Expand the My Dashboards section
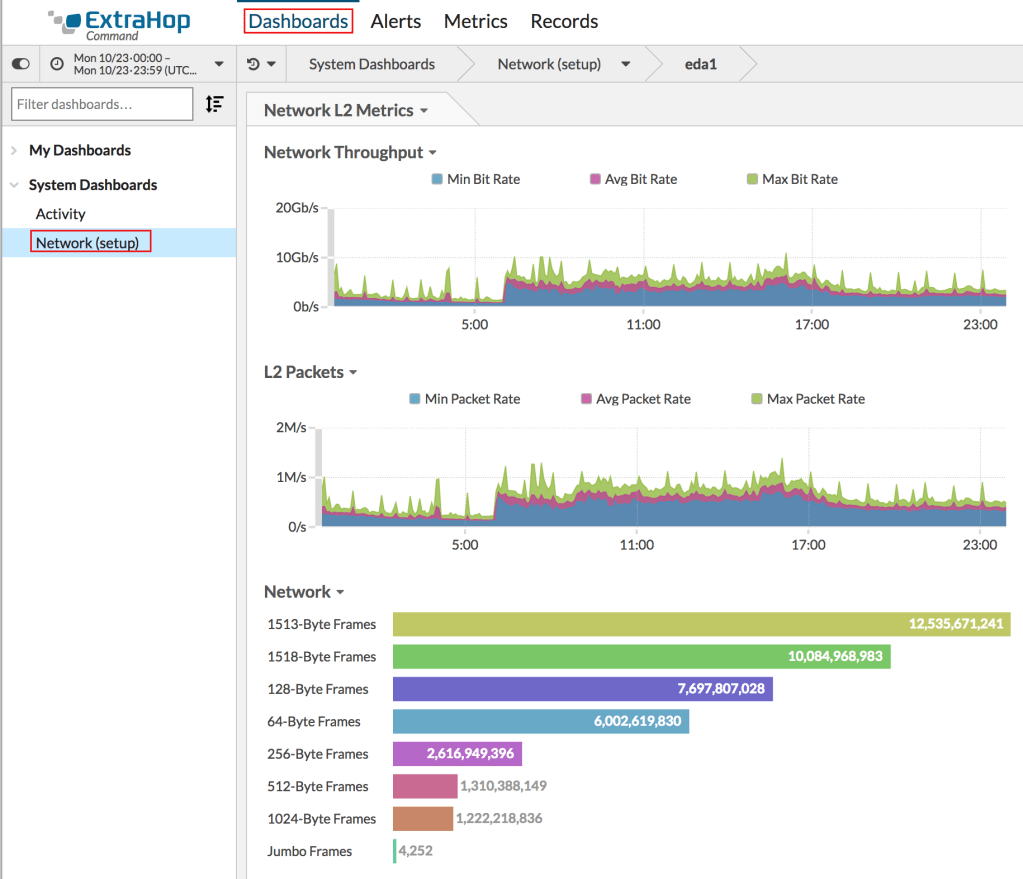 tap(13, 150)
